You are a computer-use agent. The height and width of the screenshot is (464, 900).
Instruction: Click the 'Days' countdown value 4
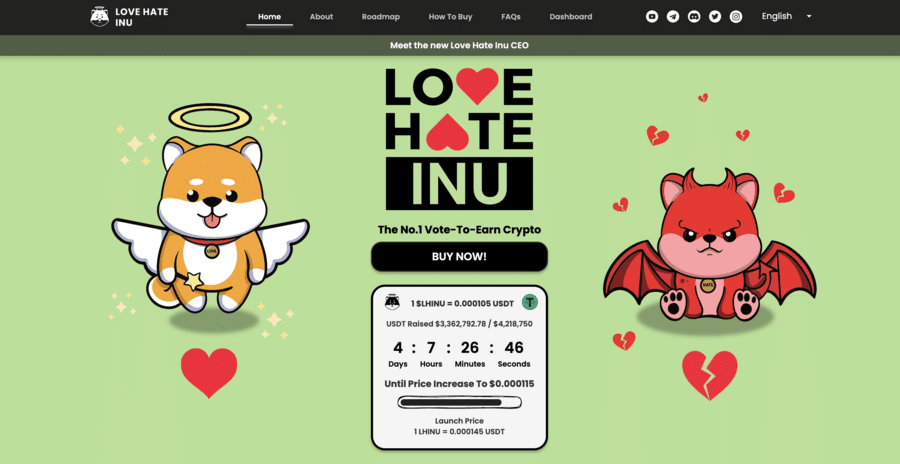click(x=398, y=347)
